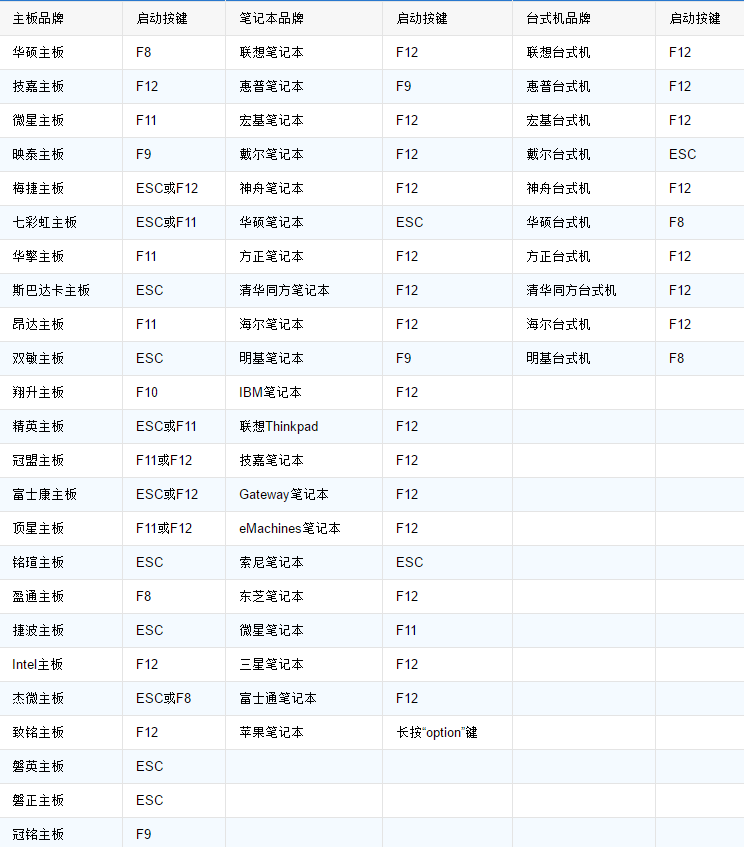The image size is (744, 847).
Task: Click the 主板品牌 column header
Action: click(x=38, y=18)
